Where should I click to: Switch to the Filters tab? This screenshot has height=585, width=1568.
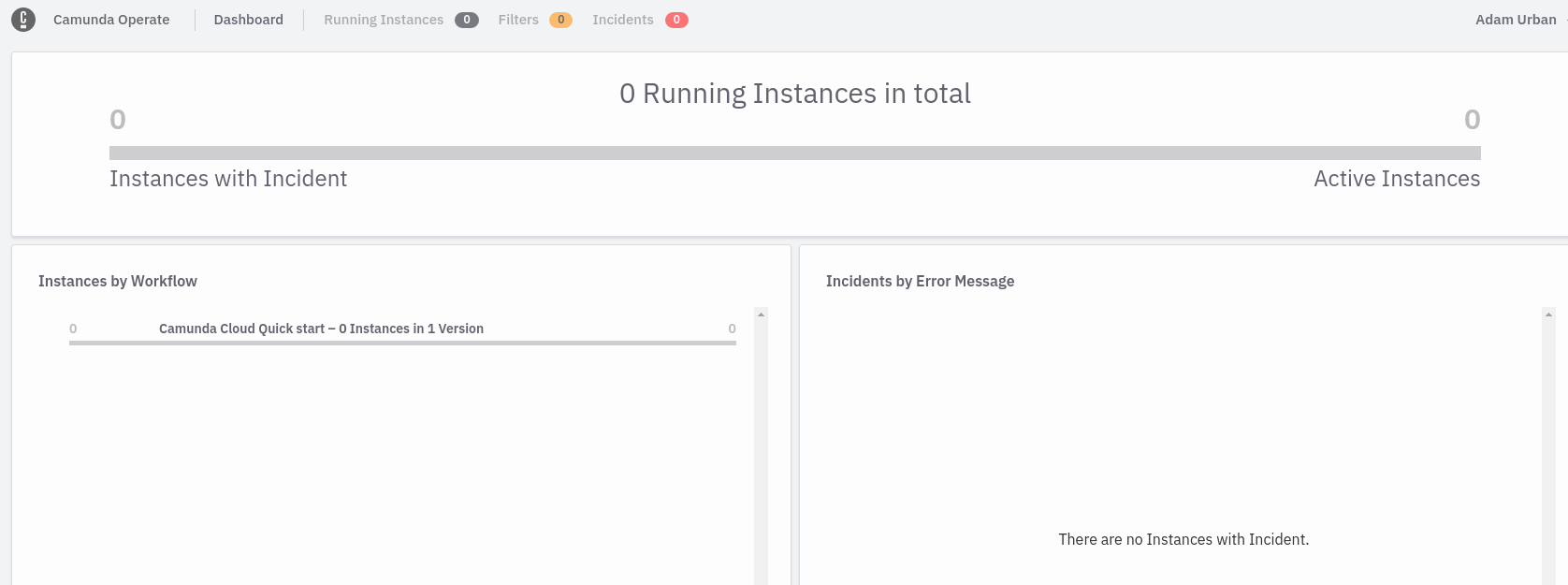click(518, 20)
